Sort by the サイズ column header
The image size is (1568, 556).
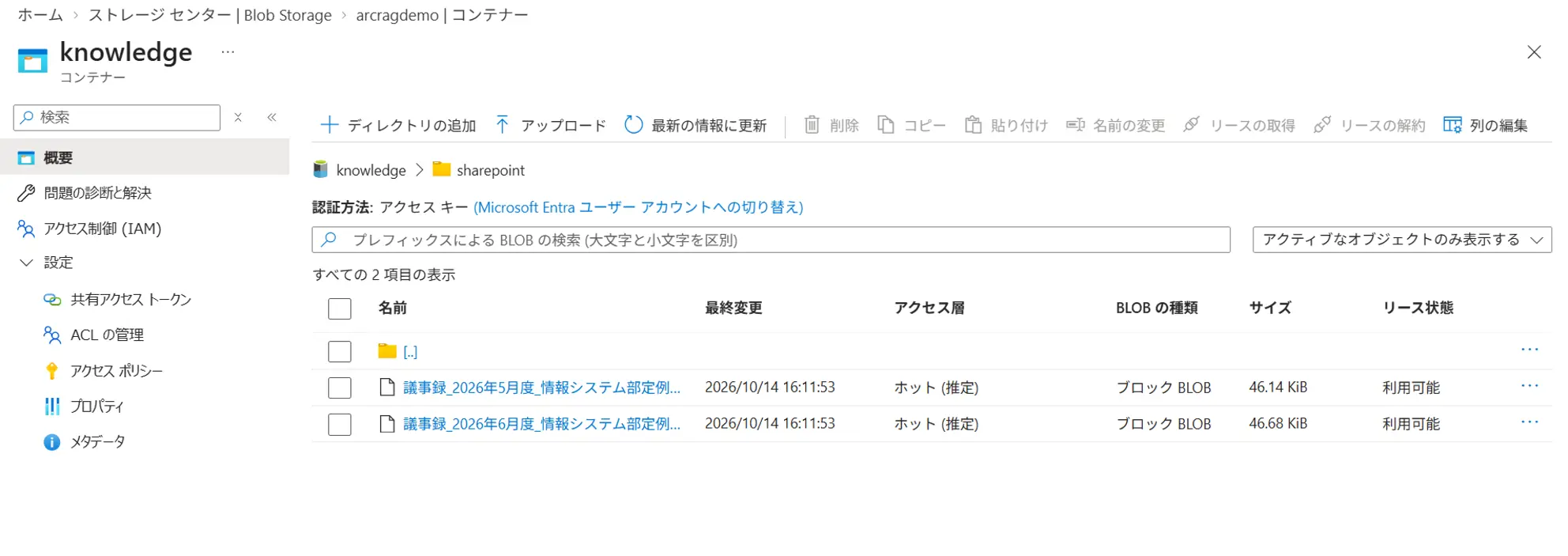click(x=1270, y=308)
